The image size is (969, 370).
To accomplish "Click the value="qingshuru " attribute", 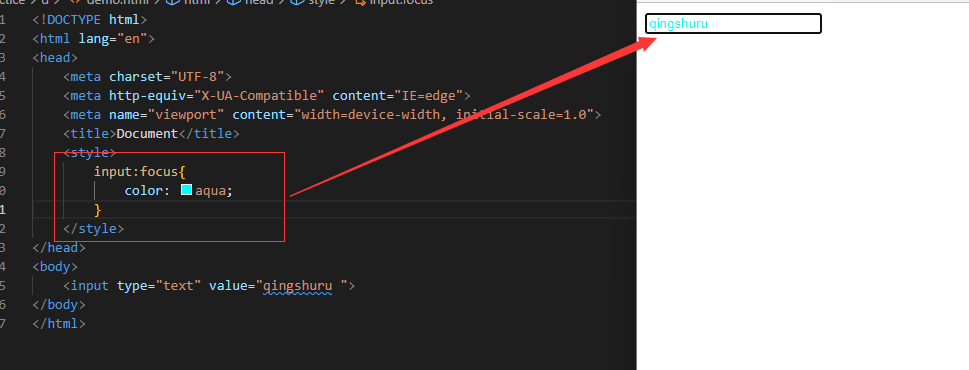I will [x=278, y=286].
